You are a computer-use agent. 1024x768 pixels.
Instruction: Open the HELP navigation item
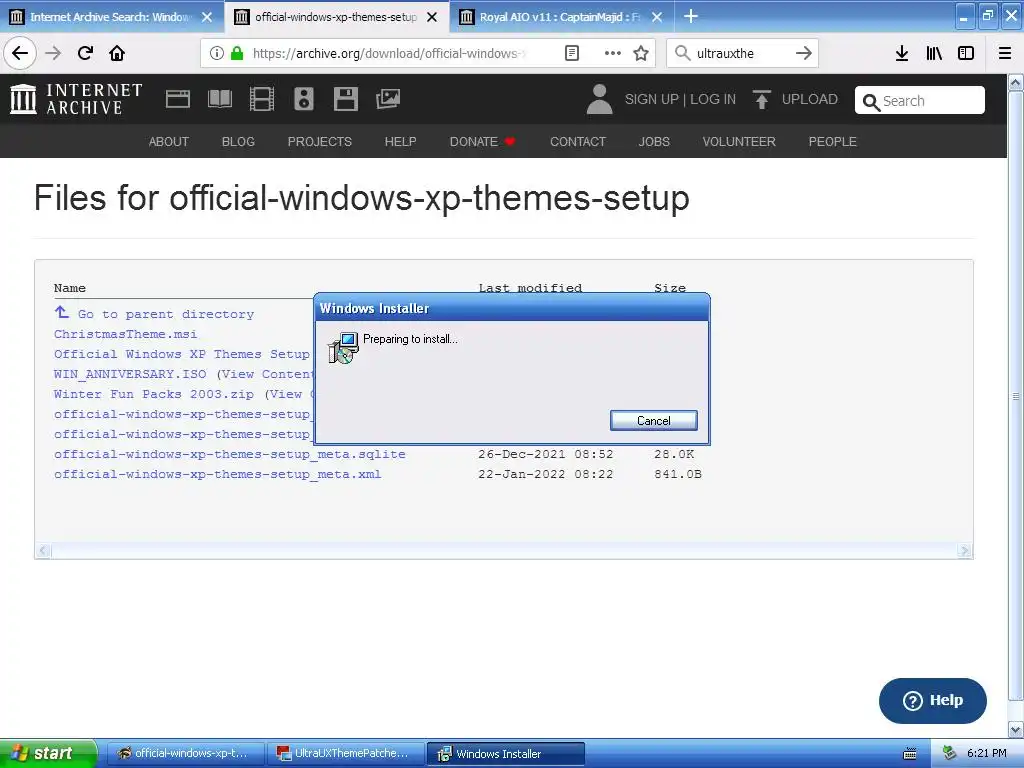[x=400, y=142]
